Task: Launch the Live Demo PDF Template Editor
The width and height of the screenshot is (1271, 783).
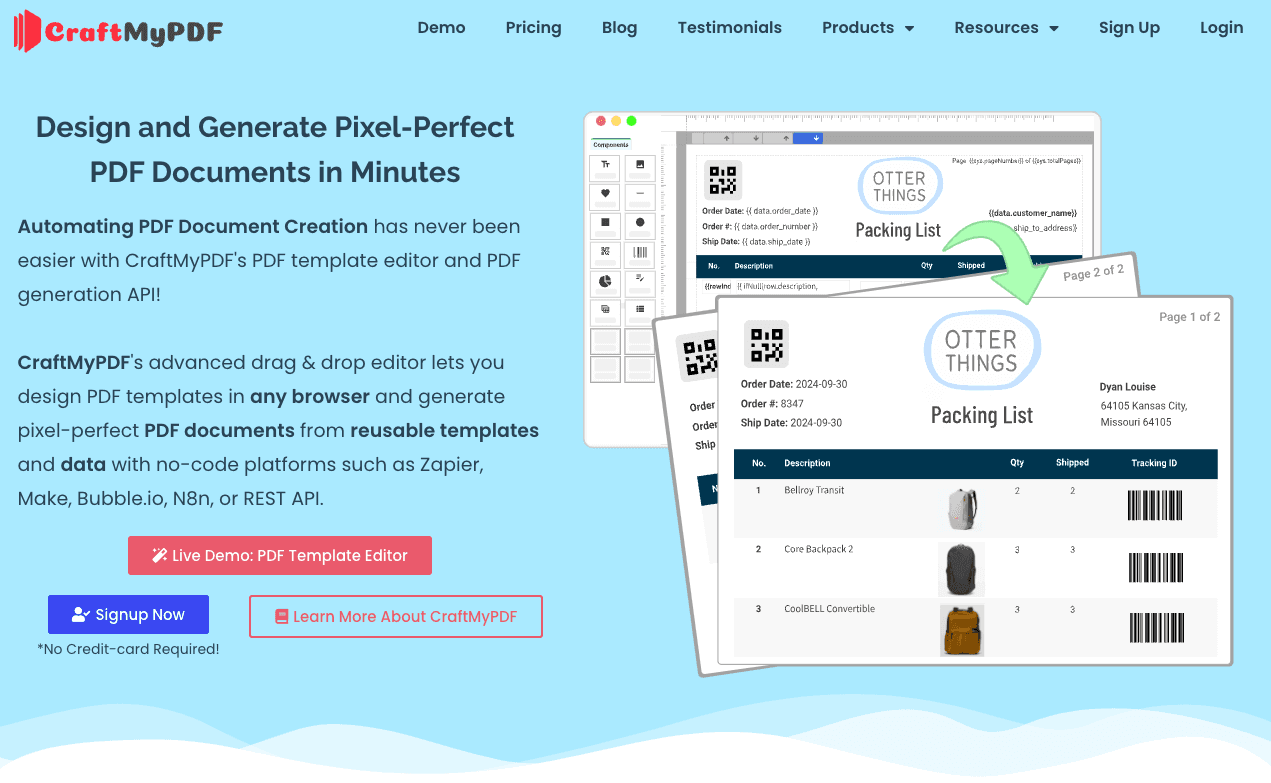Action: 279,555
